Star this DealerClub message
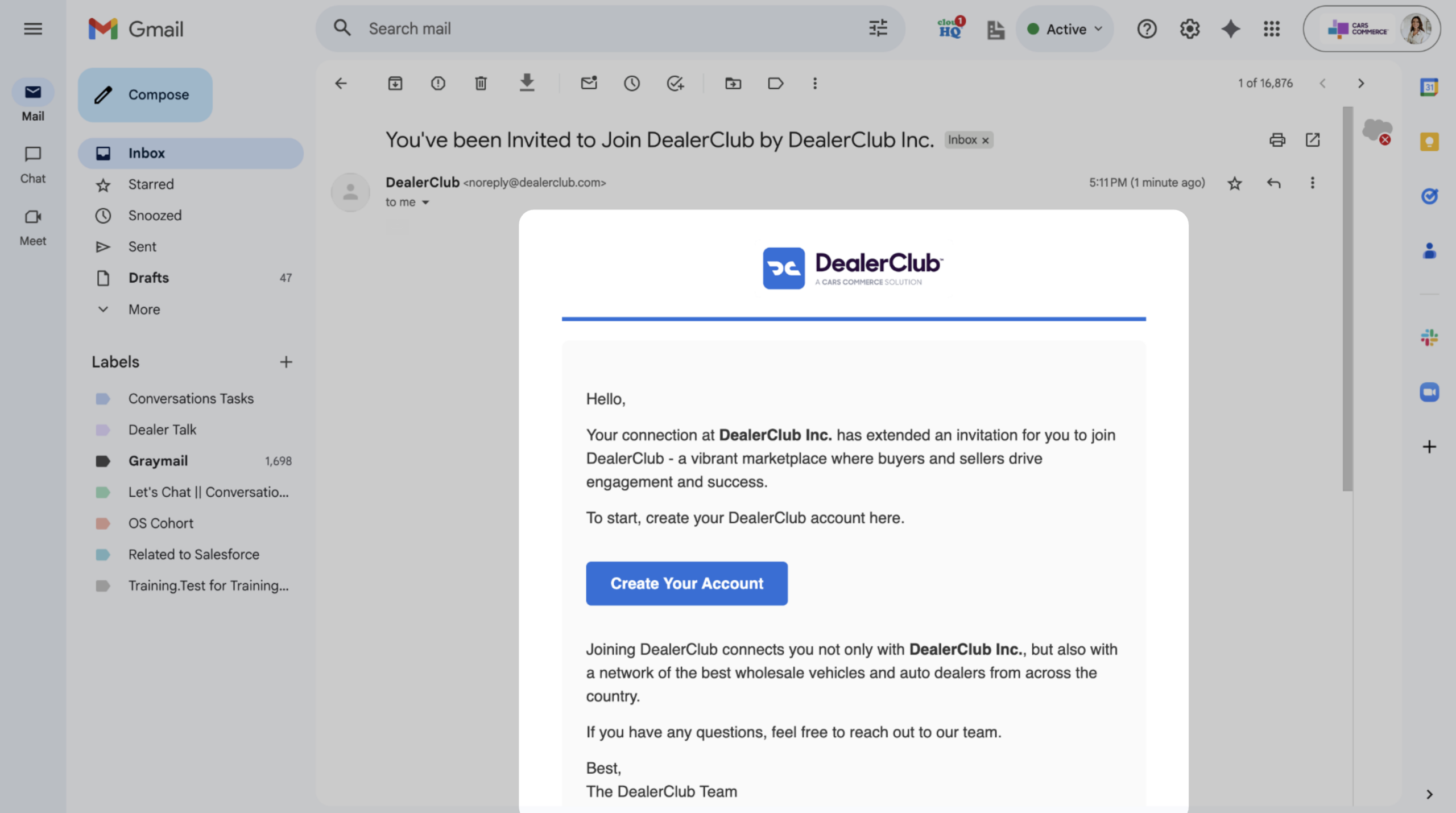Viewport: 1456px width, 813px height. pos(1234,183)
